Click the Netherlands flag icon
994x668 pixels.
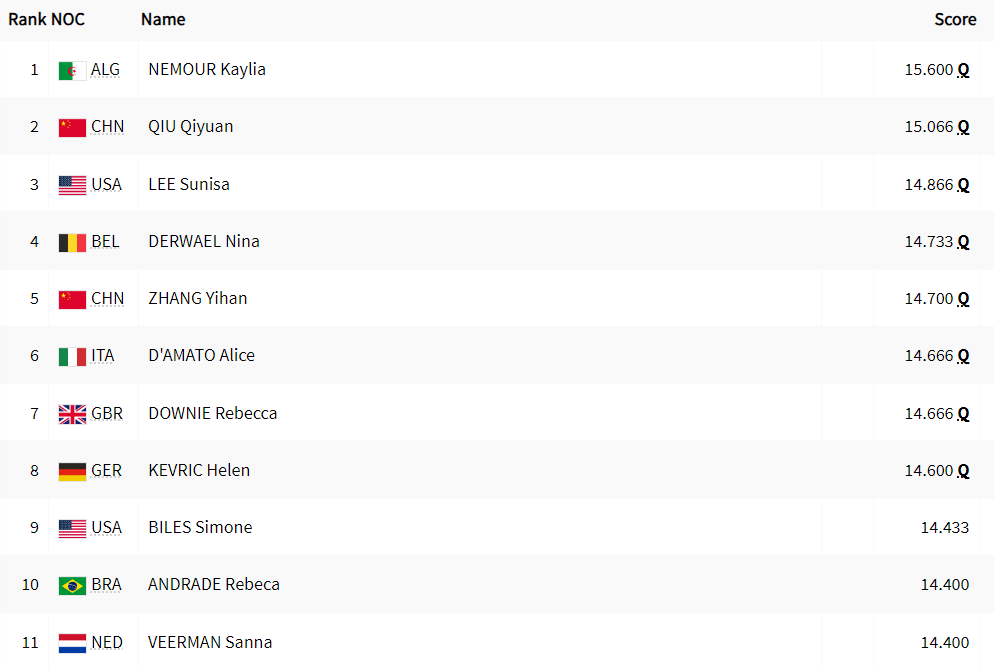click(72, 643)
